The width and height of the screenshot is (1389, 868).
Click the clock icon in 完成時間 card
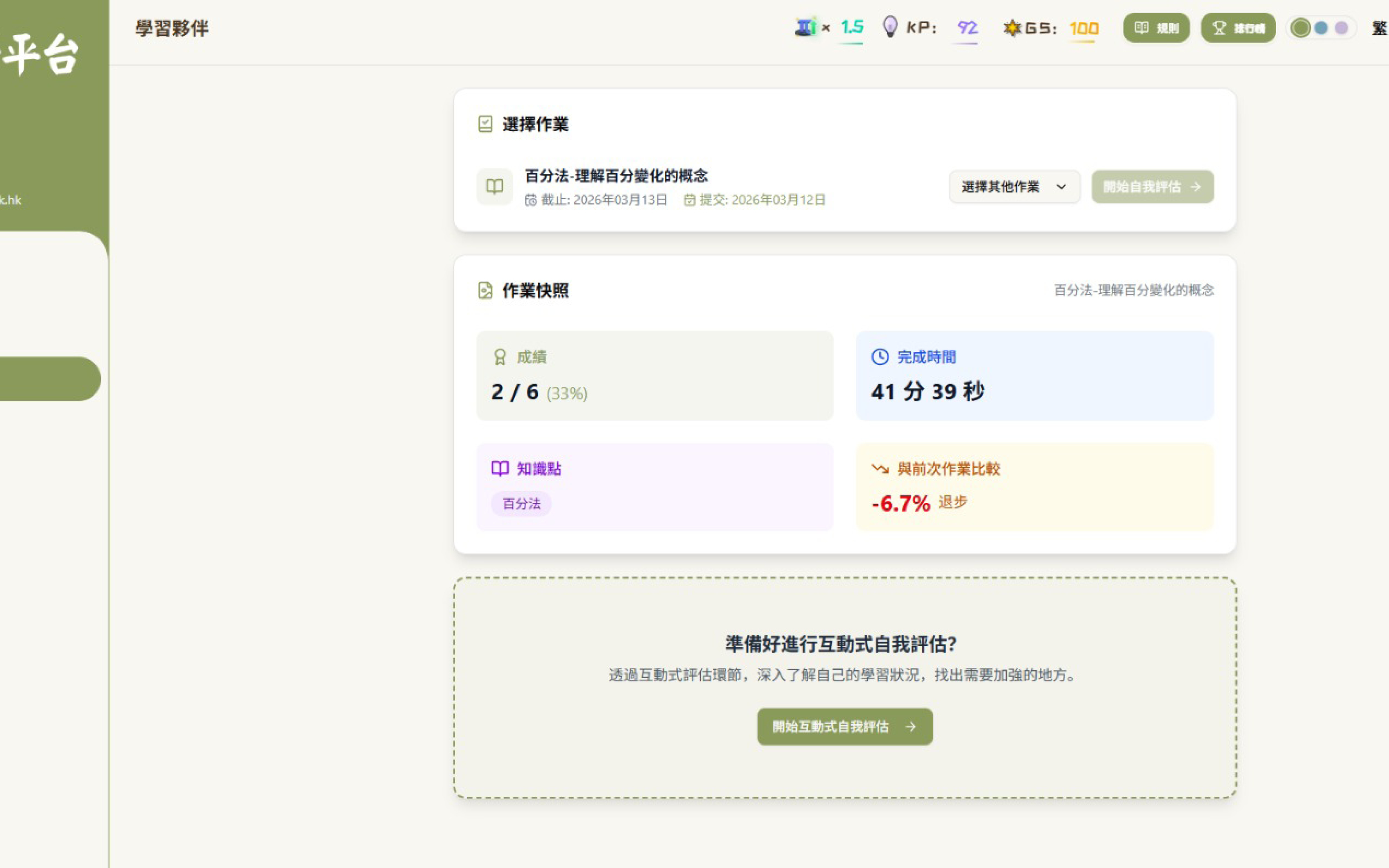879,357
